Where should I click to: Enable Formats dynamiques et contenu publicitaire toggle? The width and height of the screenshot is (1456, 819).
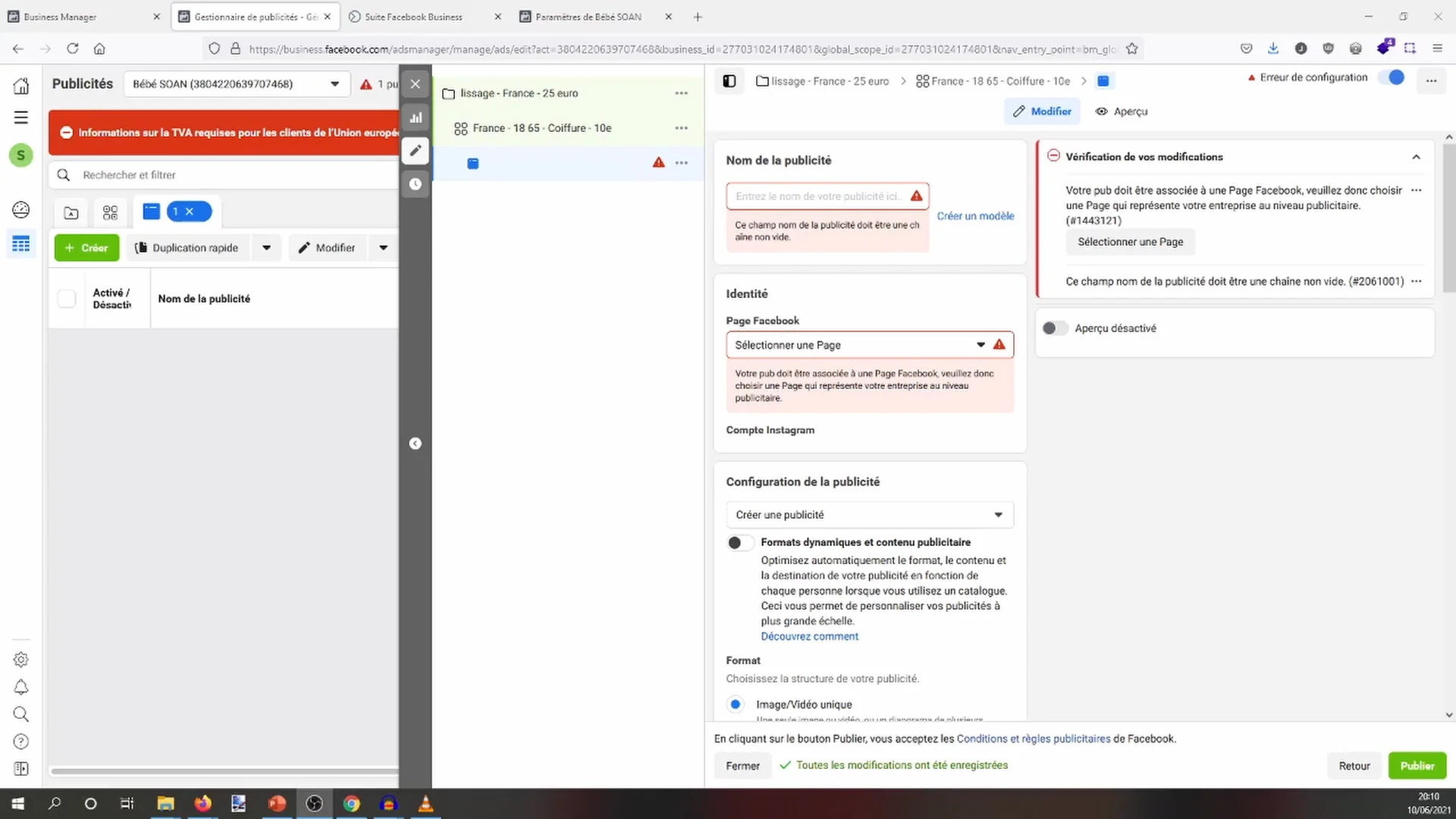click(740, 543)
